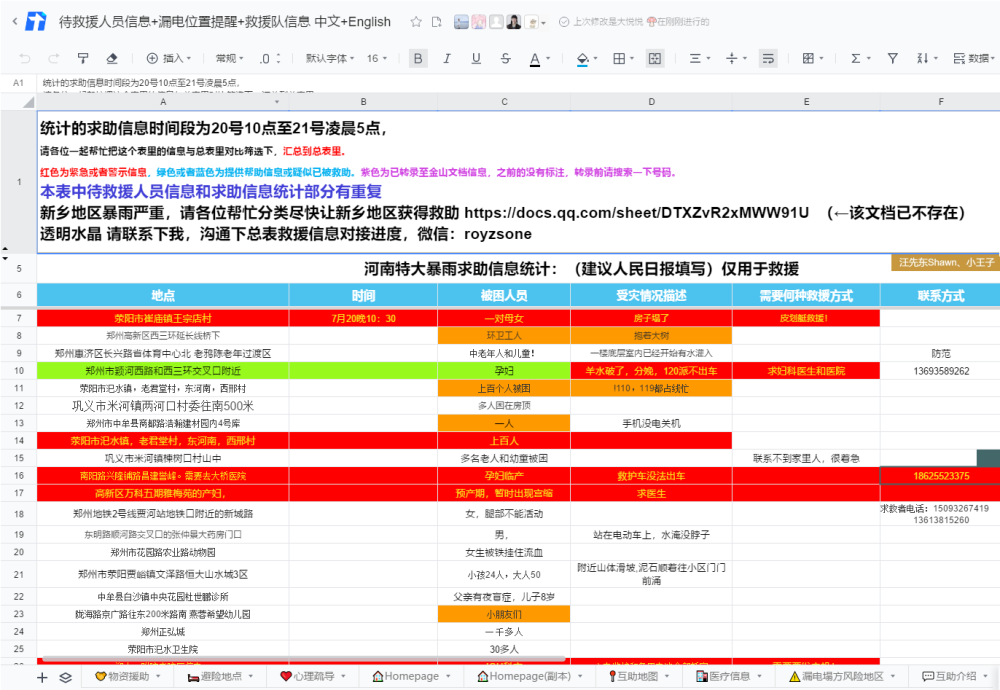Star this document as favorite

click(416, 22)
